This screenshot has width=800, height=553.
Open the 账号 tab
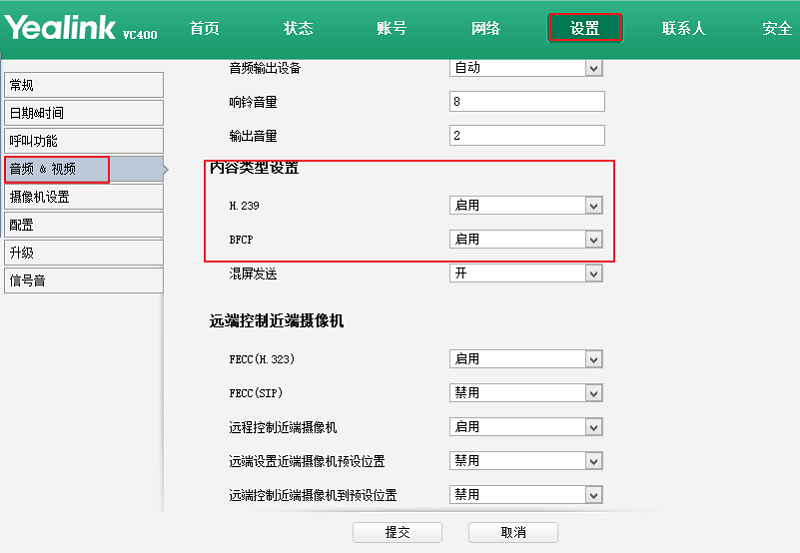[392, 28]
